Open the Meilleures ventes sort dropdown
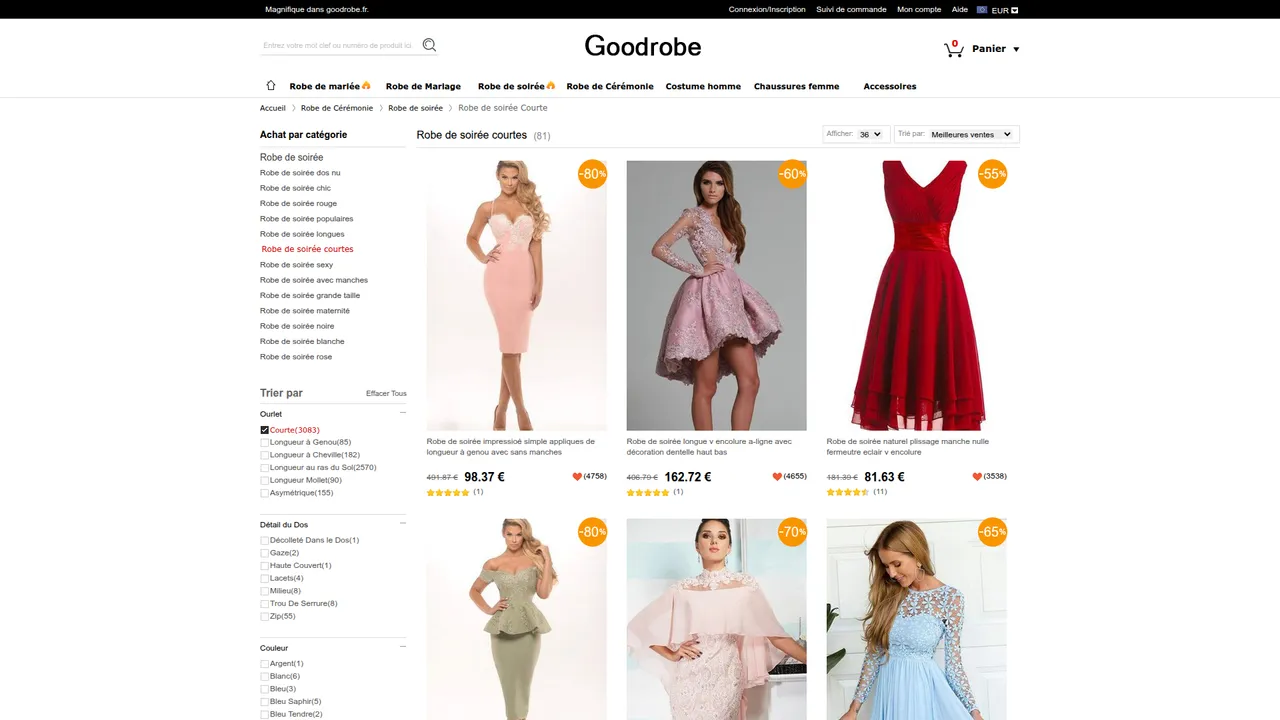1280x720 pixels. pyautogui.click(x=971, y=134)
